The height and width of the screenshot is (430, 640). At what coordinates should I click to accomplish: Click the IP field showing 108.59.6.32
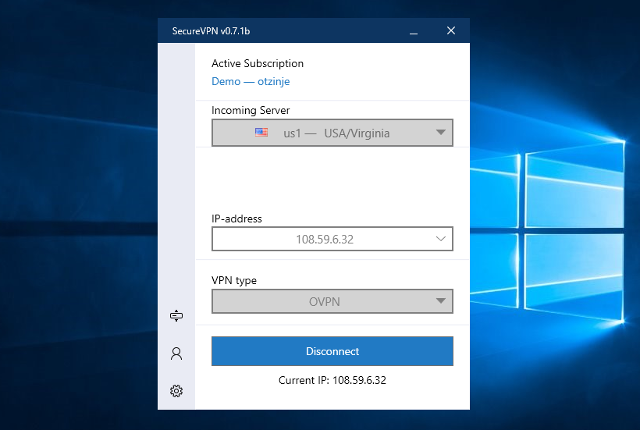tap(332, 239)
